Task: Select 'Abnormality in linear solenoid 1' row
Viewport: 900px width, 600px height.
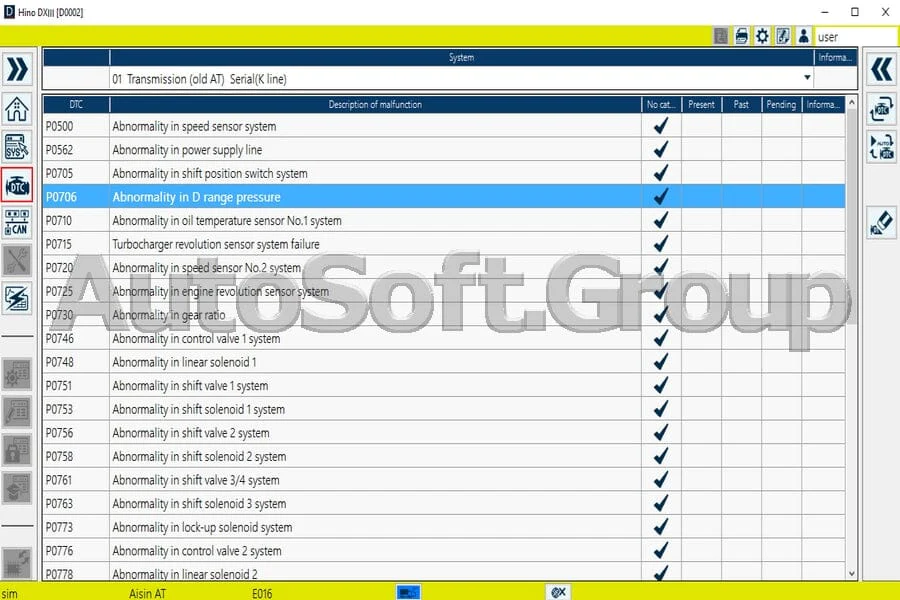Action: [444, 362]
